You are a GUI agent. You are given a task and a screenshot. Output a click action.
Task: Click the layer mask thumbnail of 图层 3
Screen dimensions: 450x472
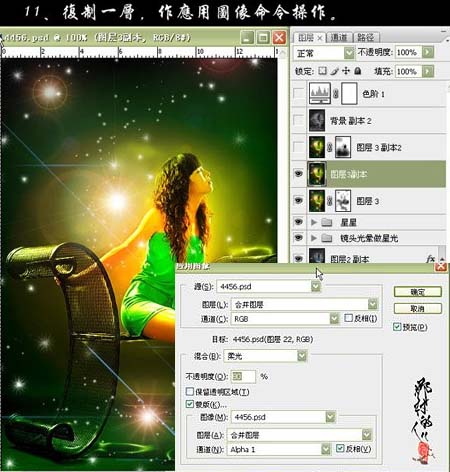click(343, 201)
